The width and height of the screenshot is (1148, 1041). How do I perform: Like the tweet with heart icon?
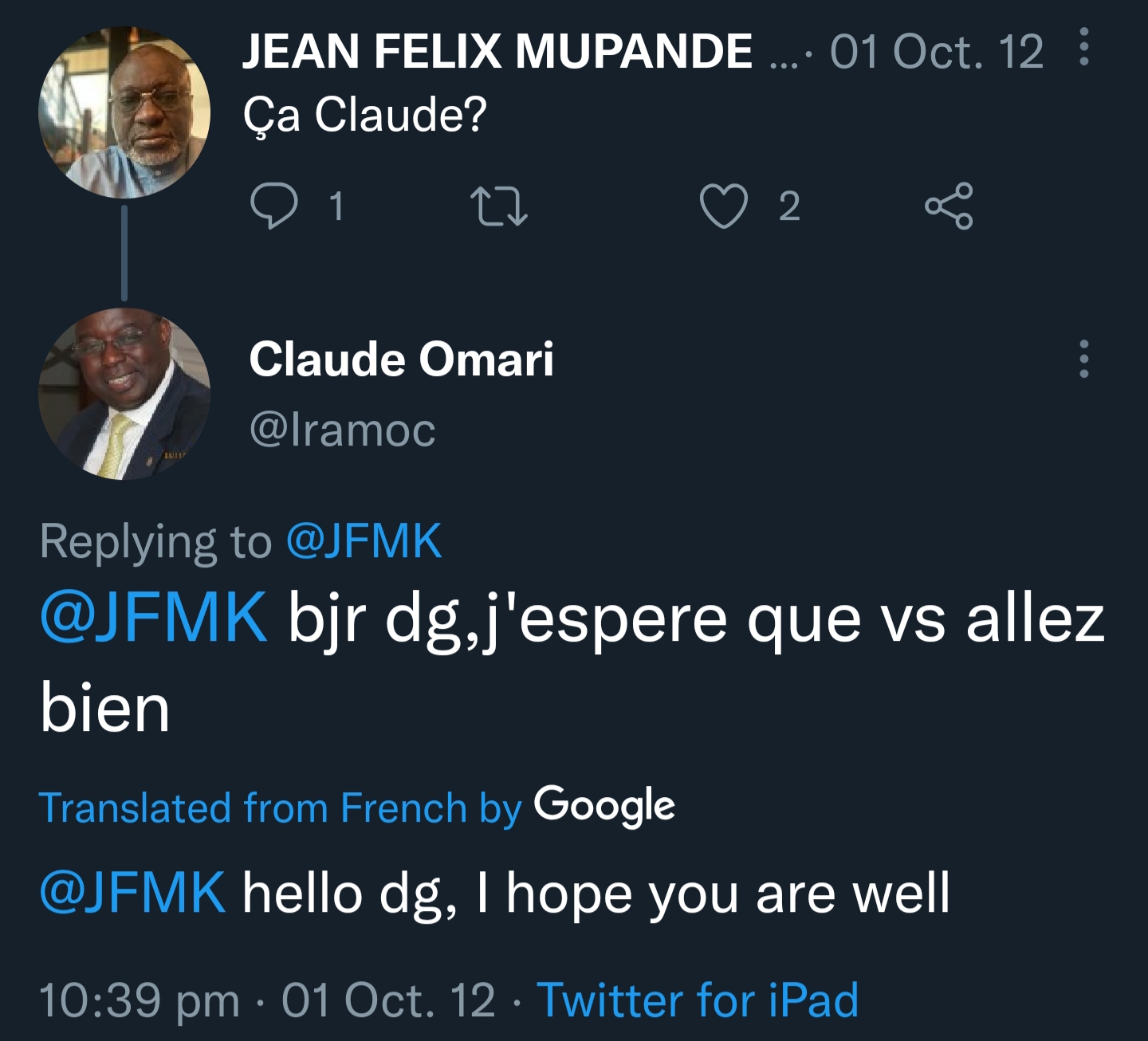tap(723, 206)
